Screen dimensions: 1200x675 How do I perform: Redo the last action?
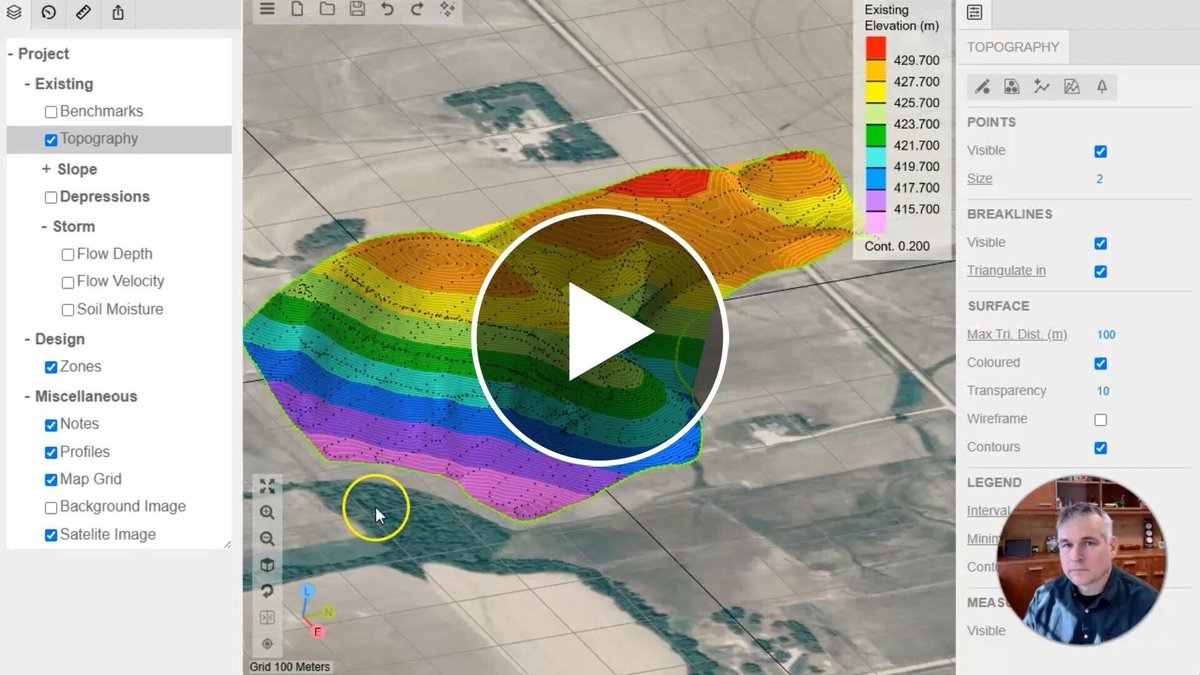(x=417, y=9)
